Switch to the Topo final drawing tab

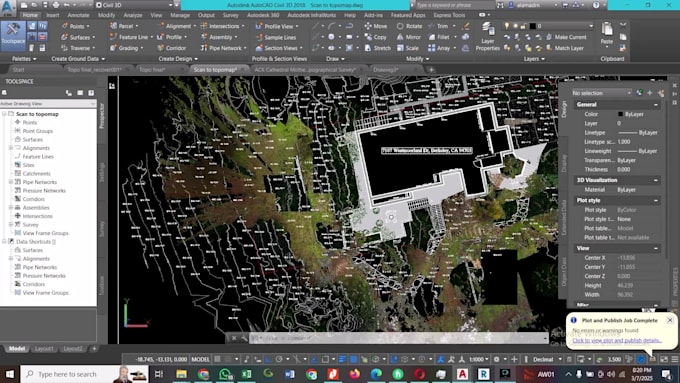click(x=154, y=69)
